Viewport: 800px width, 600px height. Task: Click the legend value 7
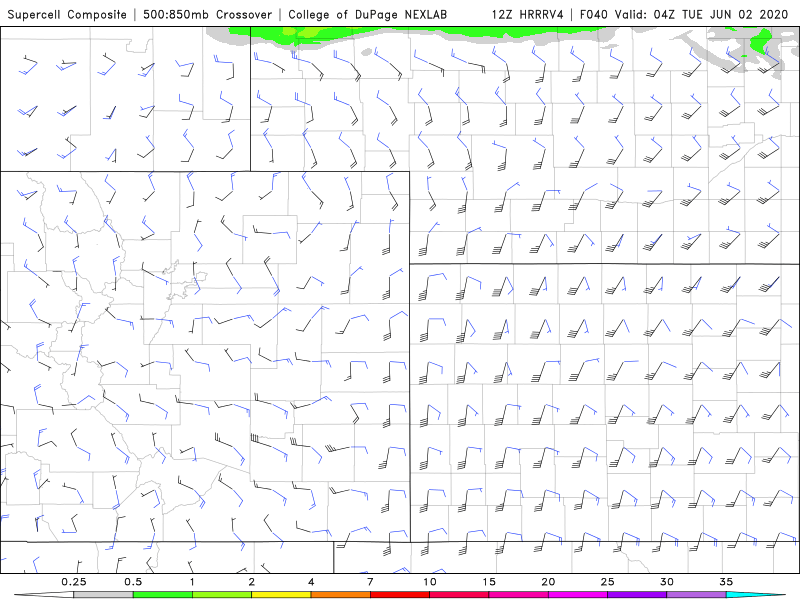[370, 582]
